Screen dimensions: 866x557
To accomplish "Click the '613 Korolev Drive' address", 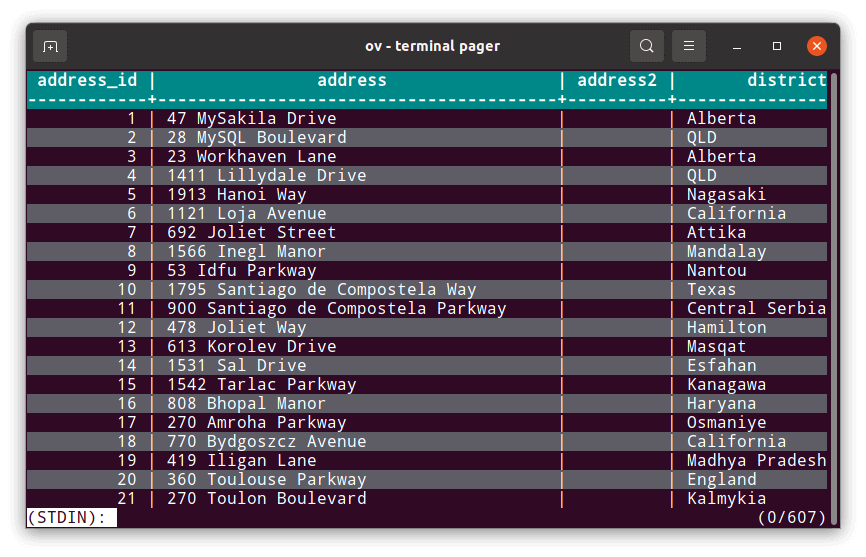I will coord(252,347).
